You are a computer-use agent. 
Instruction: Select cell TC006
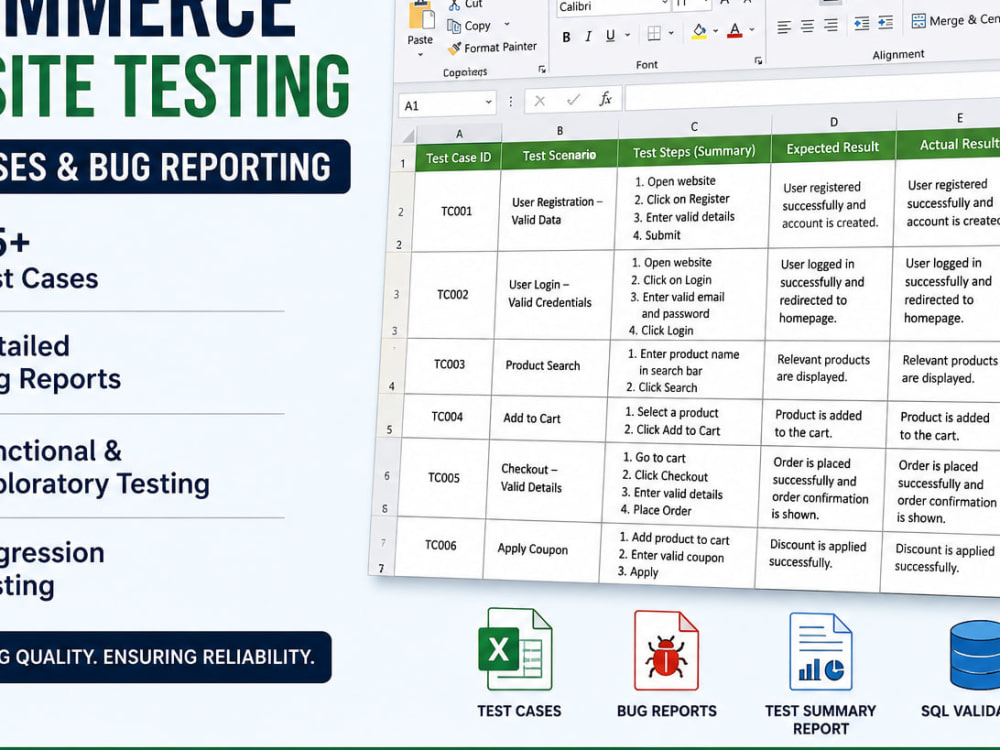(441, 545)
